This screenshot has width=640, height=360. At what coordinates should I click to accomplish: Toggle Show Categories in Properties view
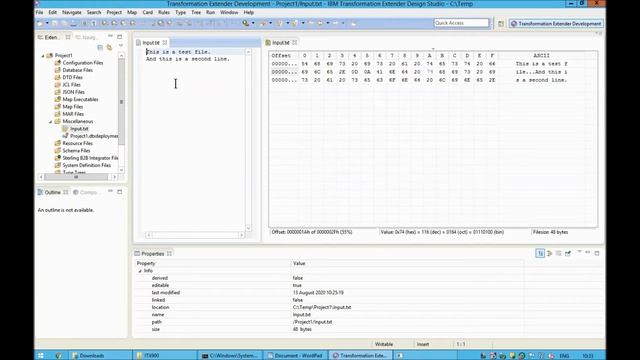[x=540, y=253]
